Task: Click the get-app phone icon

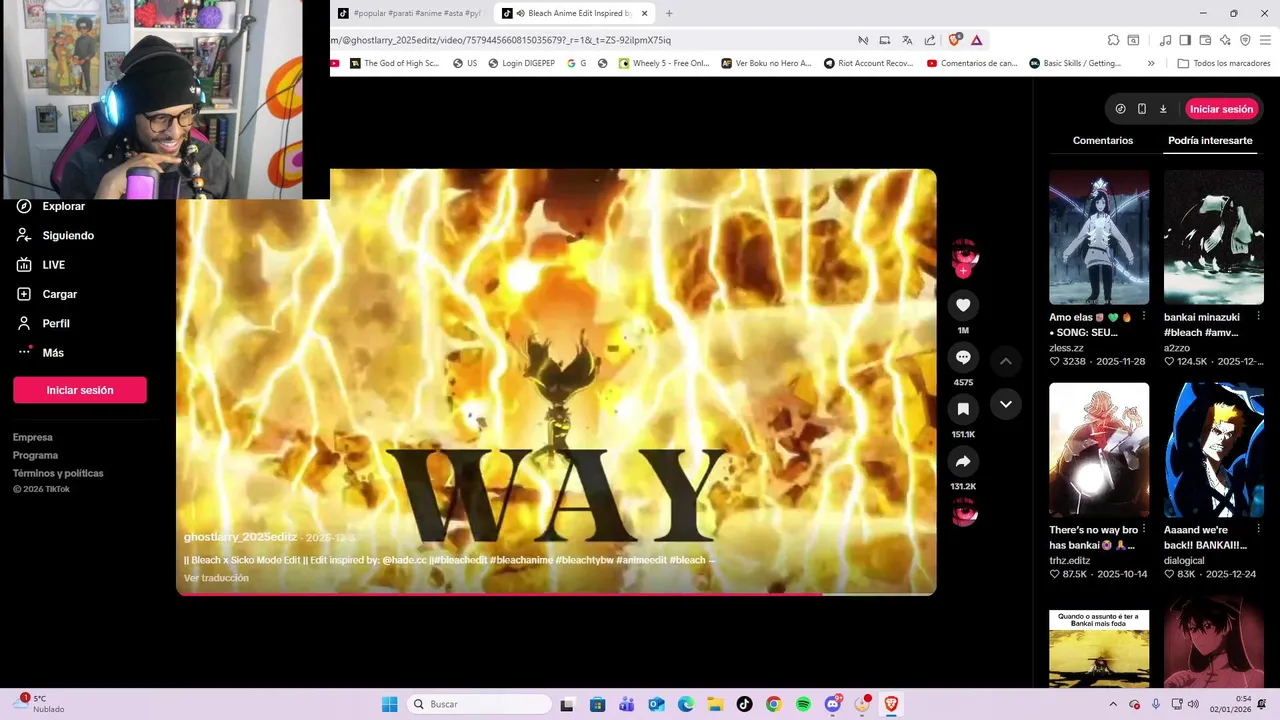Action: (1142, 109)
